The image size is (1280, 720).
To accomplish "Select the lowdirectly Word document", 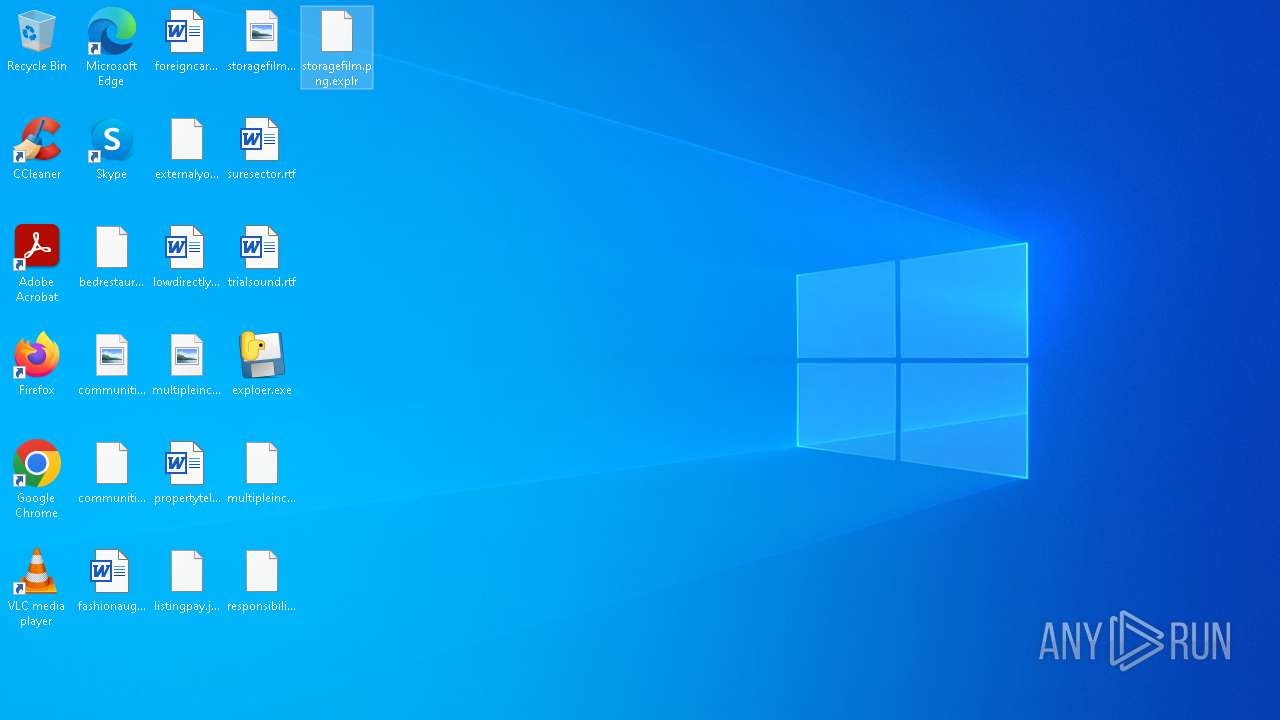I will (x=186, y=258).
